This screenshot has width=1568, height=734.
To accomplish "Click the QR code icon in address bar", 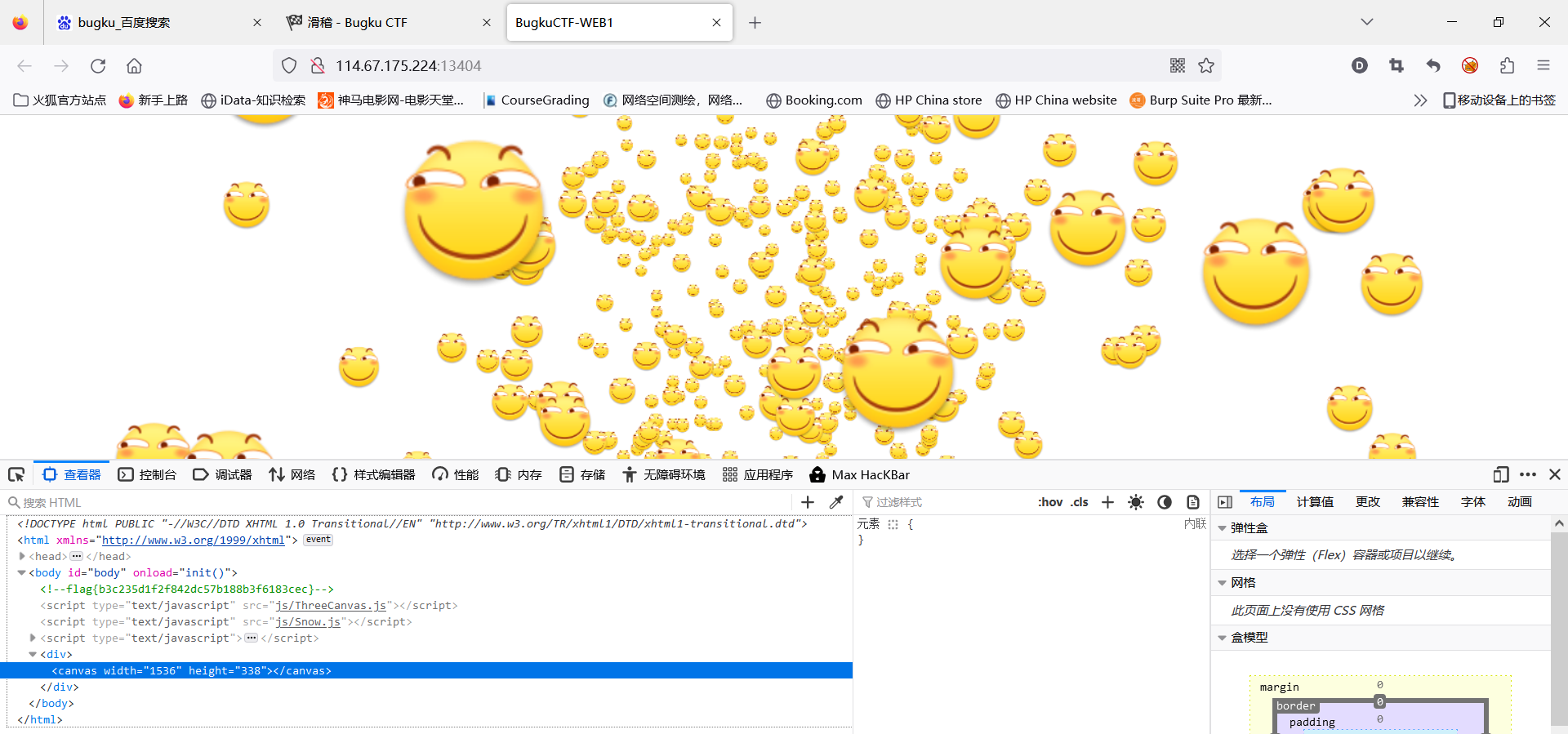I will (1178, 65).
